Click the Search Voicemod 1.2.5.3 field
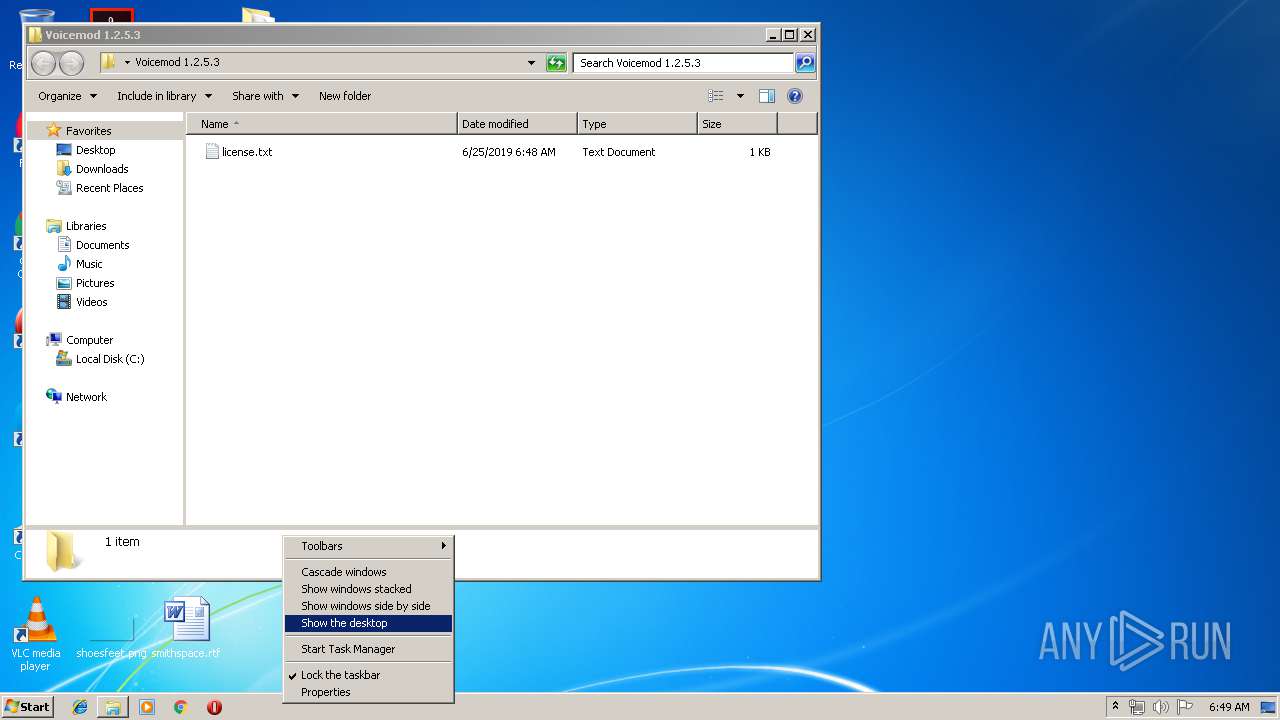 684,63
